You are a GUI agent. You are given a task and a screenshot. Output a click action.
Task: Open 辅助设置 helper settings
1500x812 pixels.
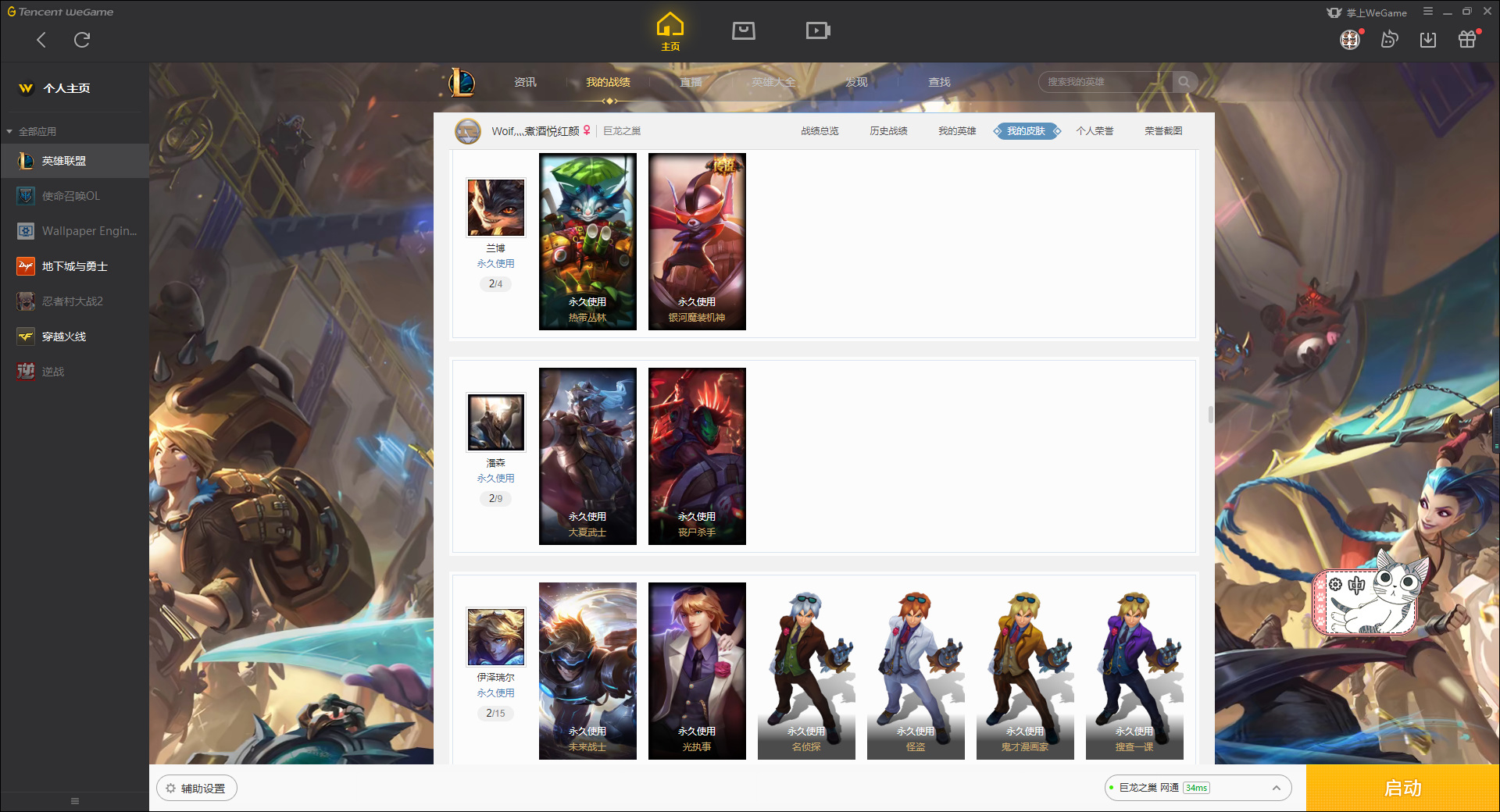coord(197,789)
